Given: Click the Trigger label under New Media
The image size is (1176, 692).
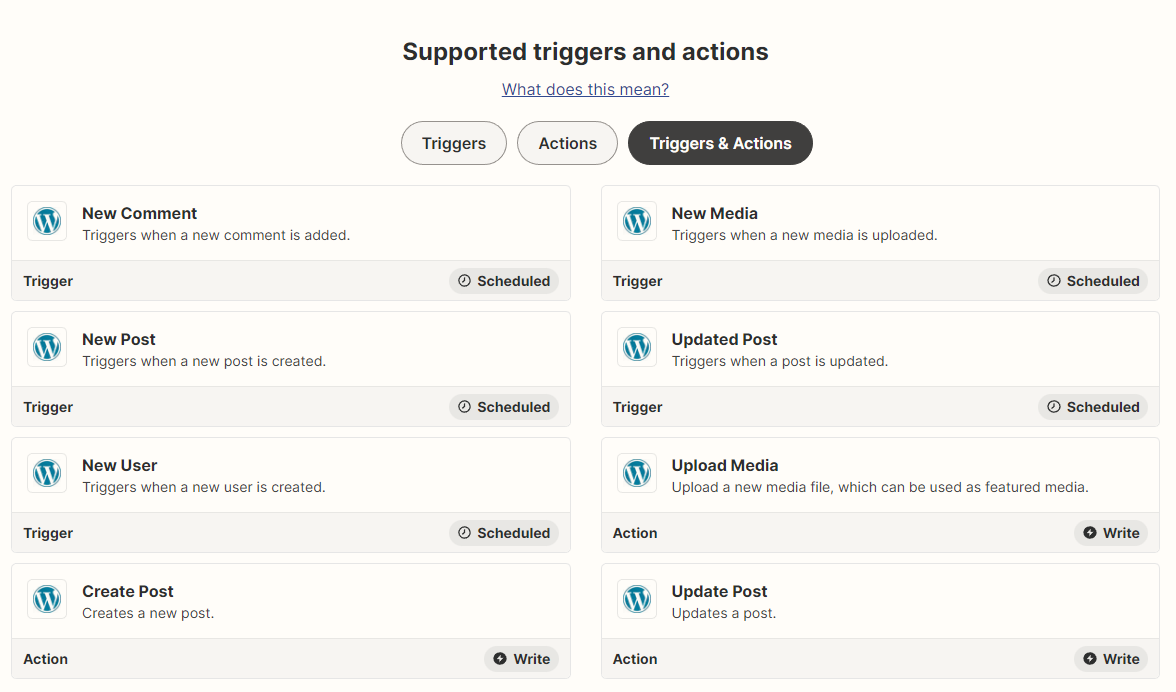Looking at the screenshot, I should pos(638,281).
